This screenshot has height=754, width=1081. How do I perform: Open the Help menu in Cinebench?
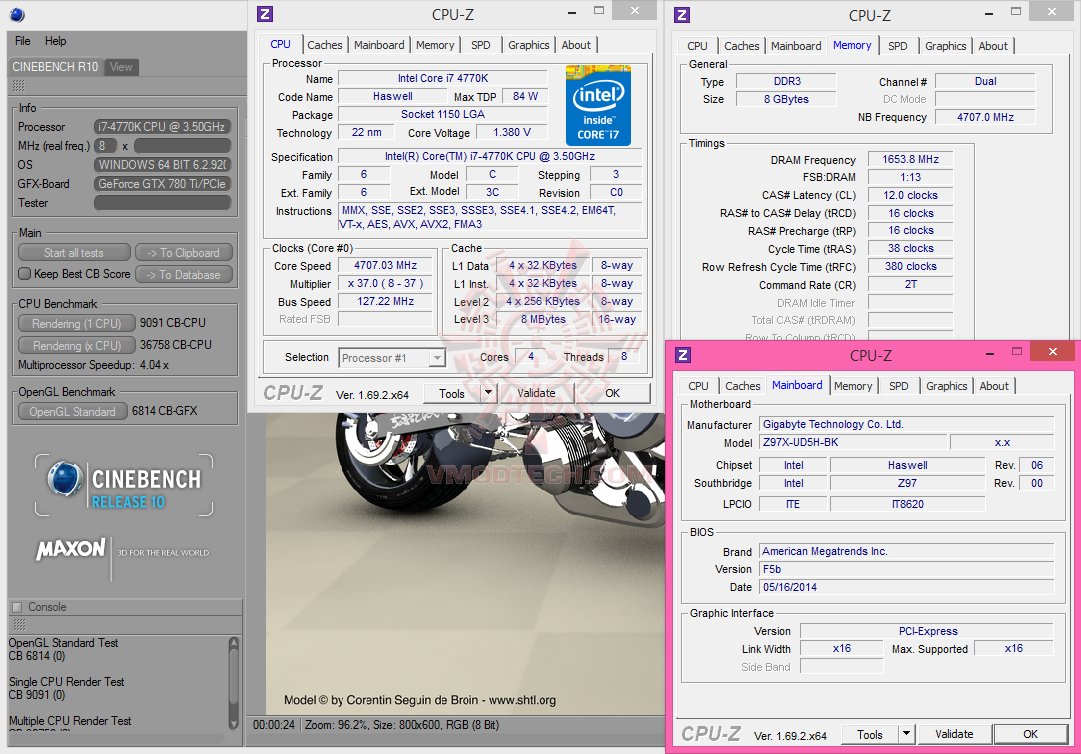click(x=55, y=41)
